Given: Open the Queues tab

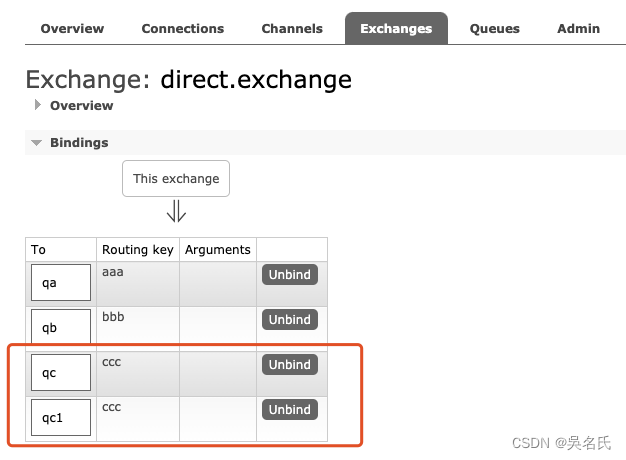Looking at the screenshot, I should pos(495,28).
